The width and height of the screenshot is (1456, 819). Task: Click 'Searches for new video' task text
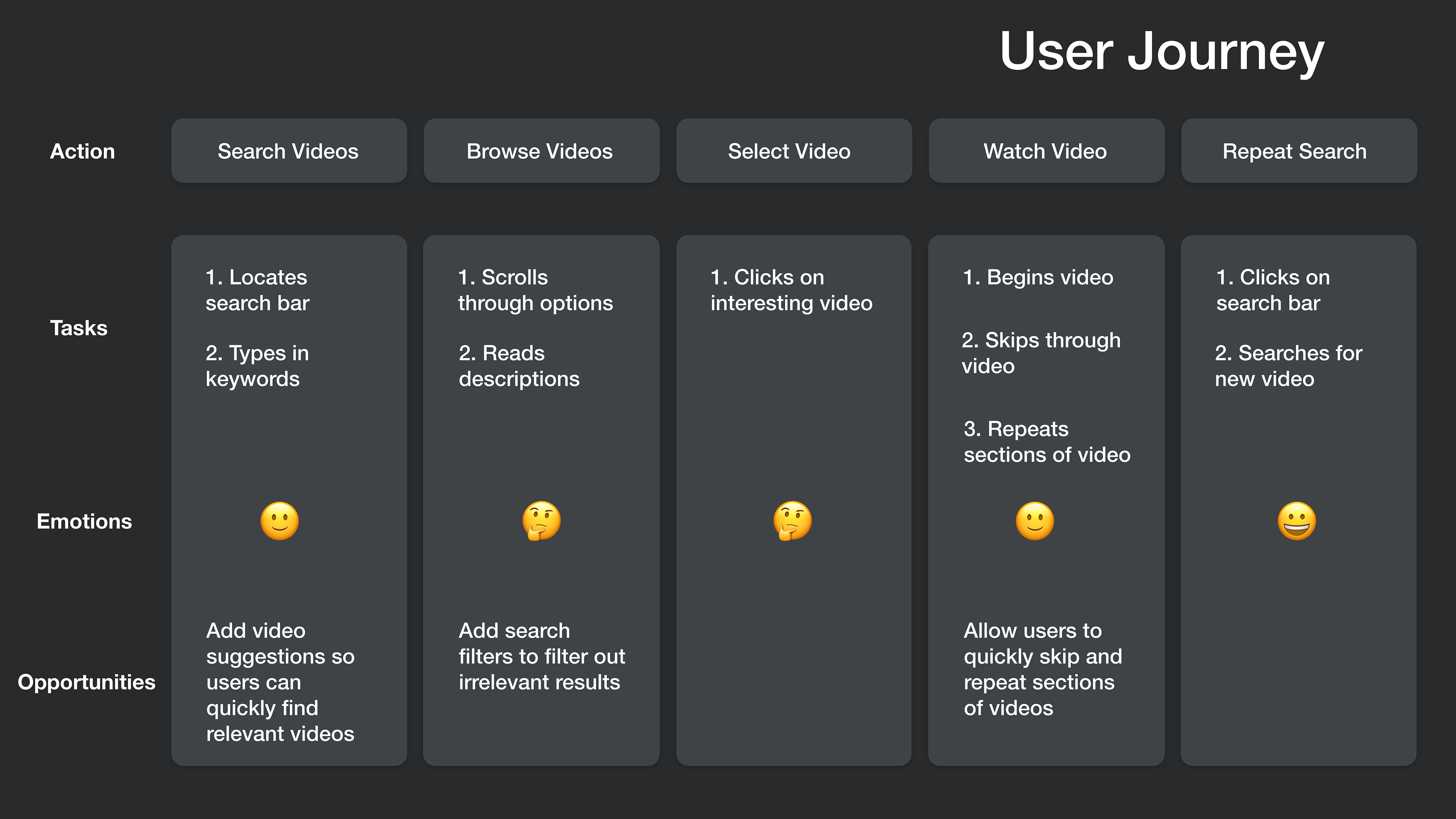(x=1288, y=366)
